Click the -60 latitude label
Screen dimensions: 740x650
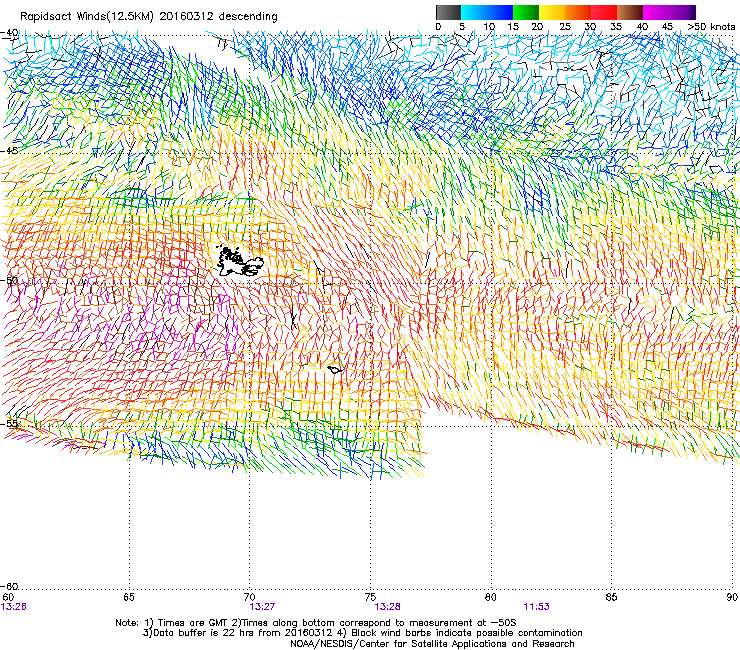tap(9, 587)
